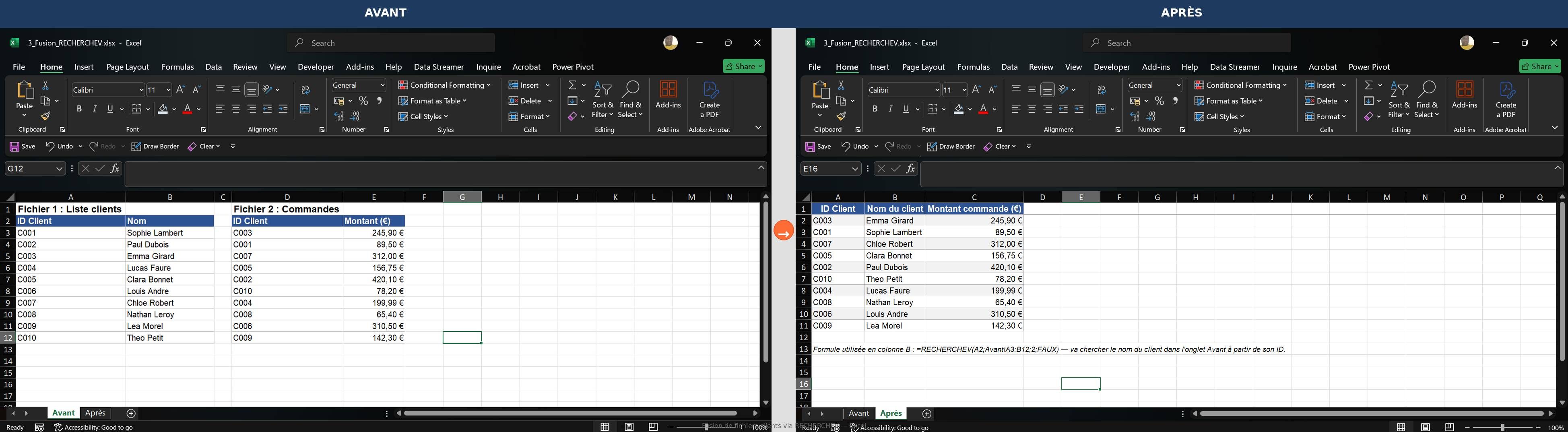Viewport: 1568px width, 432px height.
Task: Add new sheet in right window
Action: [x=927, y=414]
